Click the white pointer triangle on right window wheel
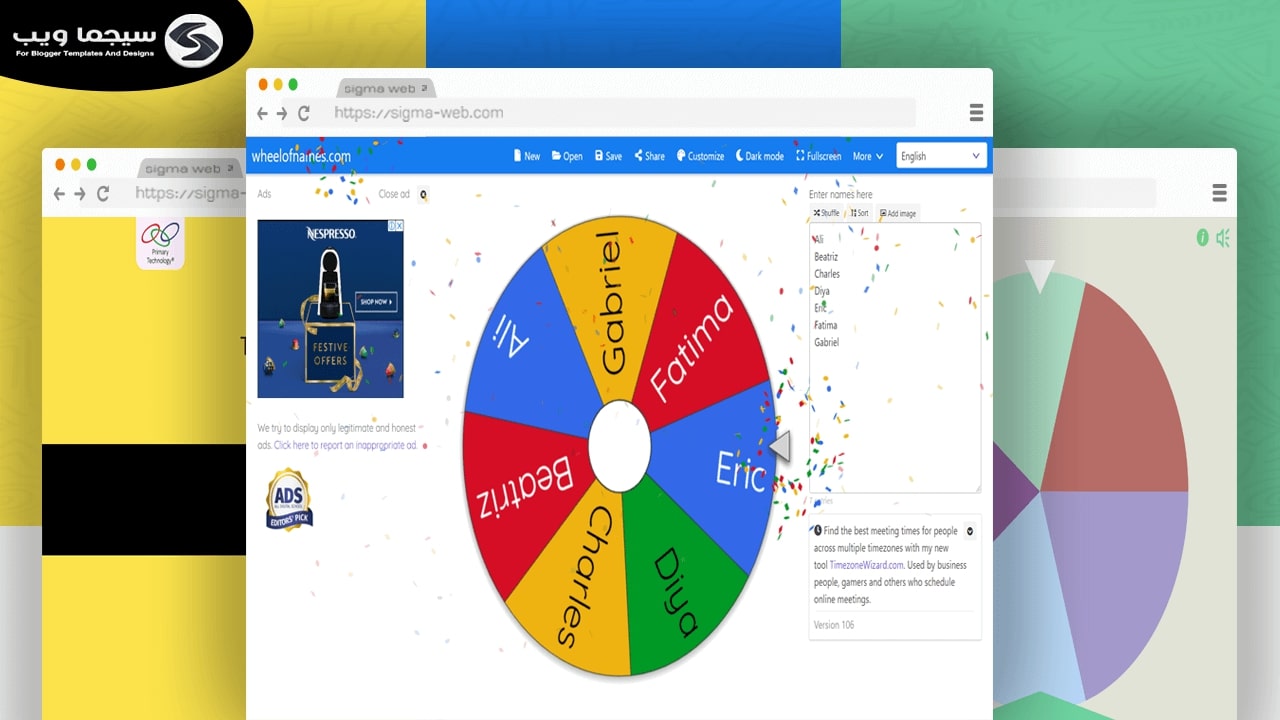This screenshot has width=1280, height=720. click(x=1041, y=277)
